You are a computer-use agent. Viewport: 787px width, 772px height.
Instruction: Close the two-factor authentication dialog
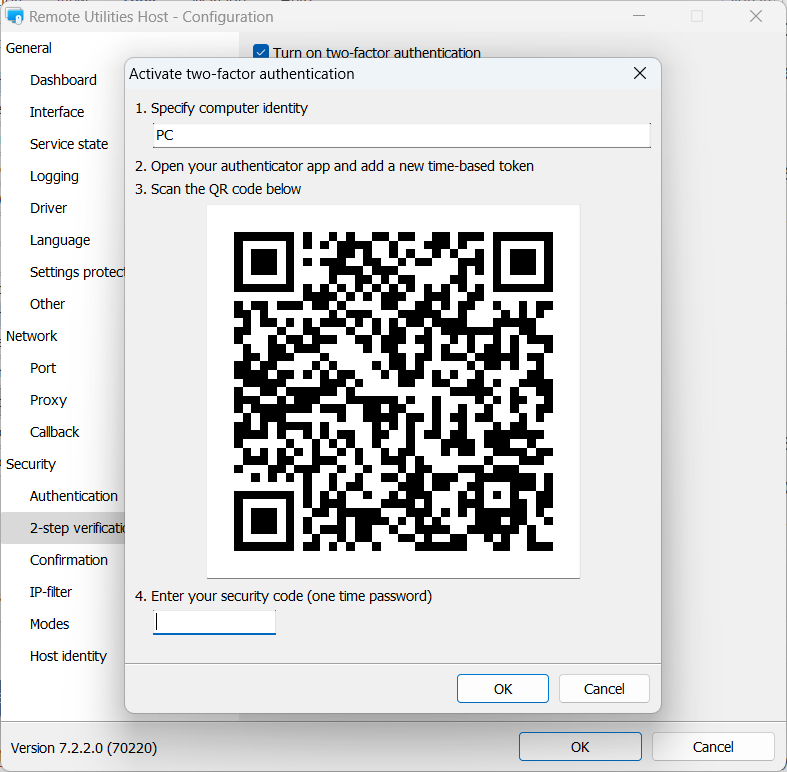[640, 74]
